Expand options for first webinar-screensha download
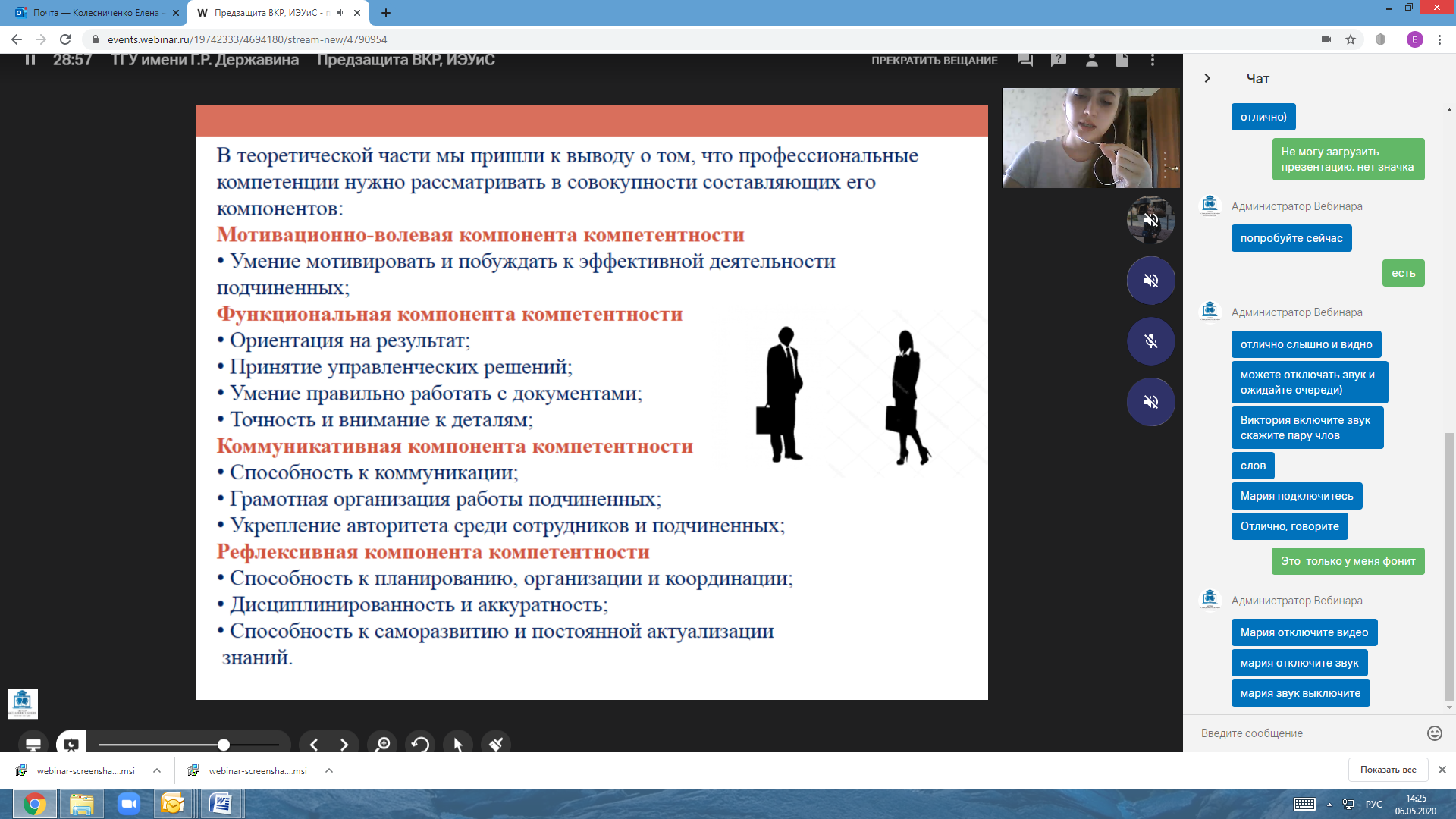 click(157, 770)
